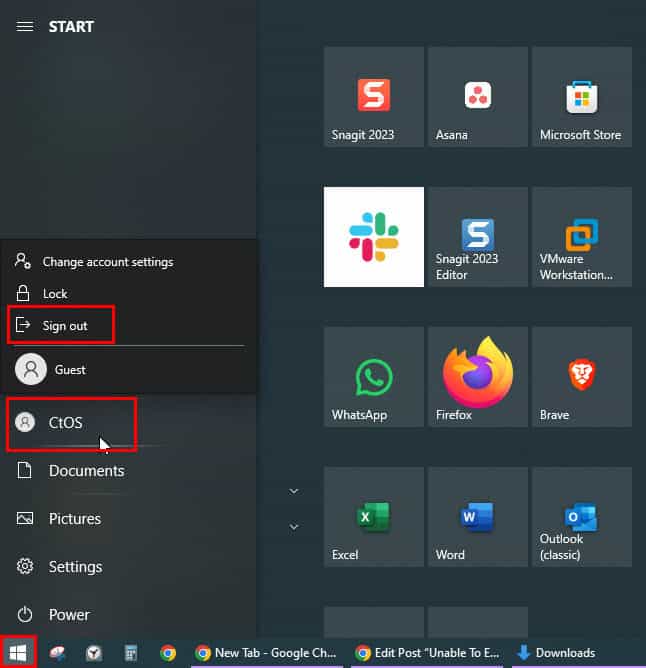Launch VMware Workstation tile
The width and height of the screenshot is (646, 668).
(x=582, y=237)
